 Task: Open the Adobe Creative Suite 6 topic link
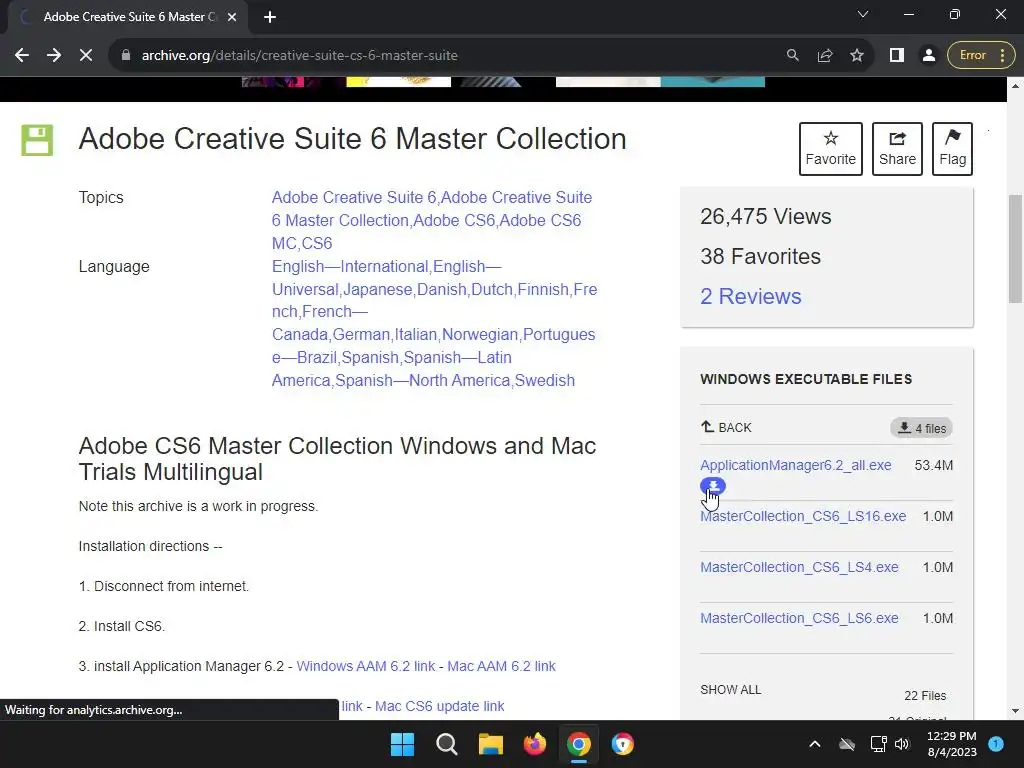tap(353, 197)
